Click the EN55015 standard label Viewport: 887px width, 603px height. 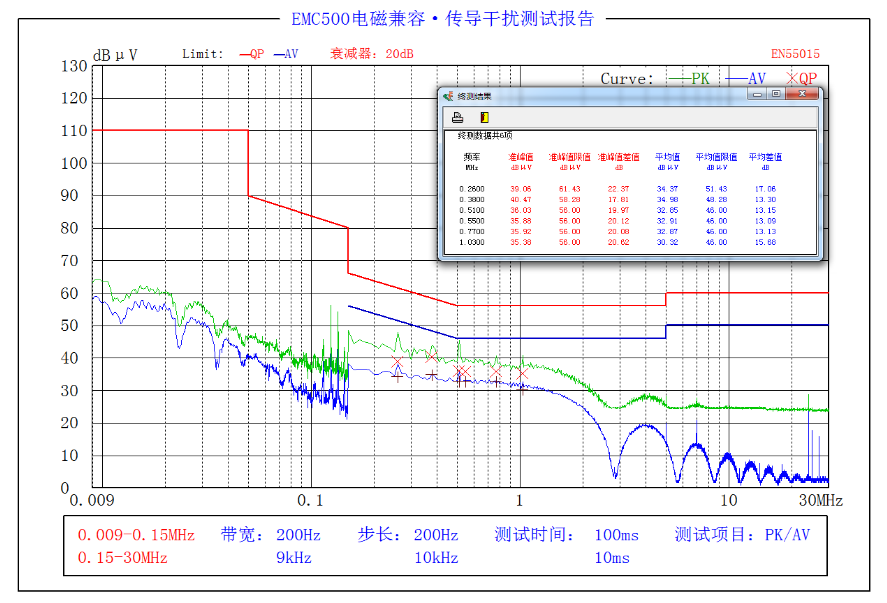(x=795, y=54)
